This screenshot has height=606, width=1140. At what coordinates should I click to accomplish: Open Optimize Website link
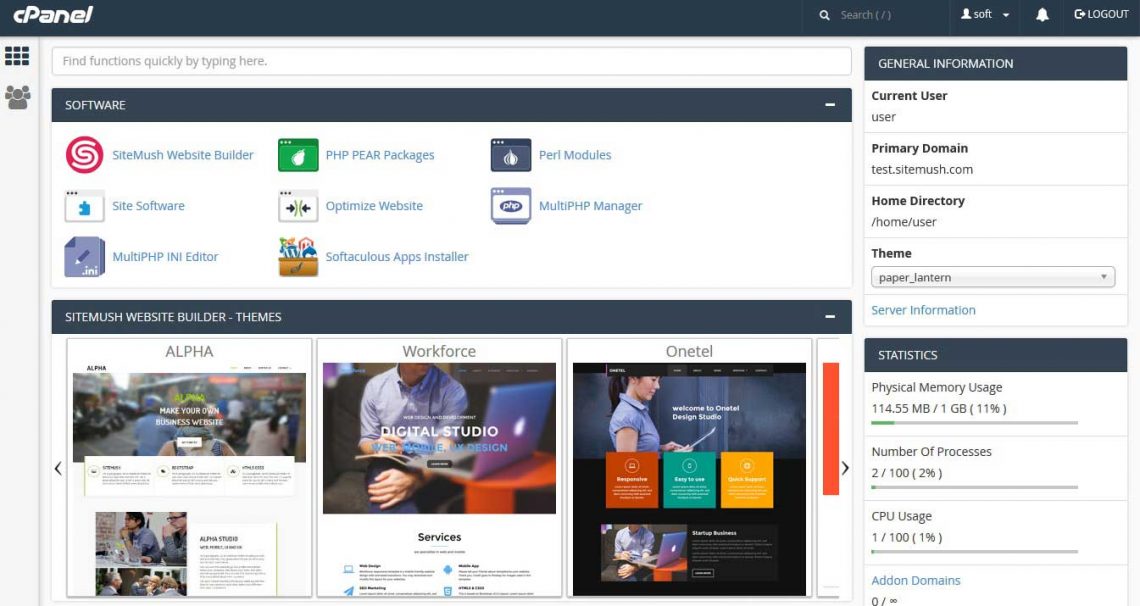(374, 206)
